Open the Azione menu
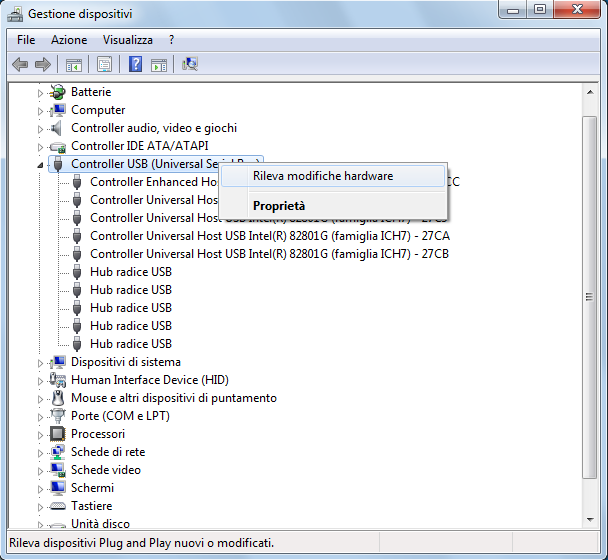 [69, 40]
